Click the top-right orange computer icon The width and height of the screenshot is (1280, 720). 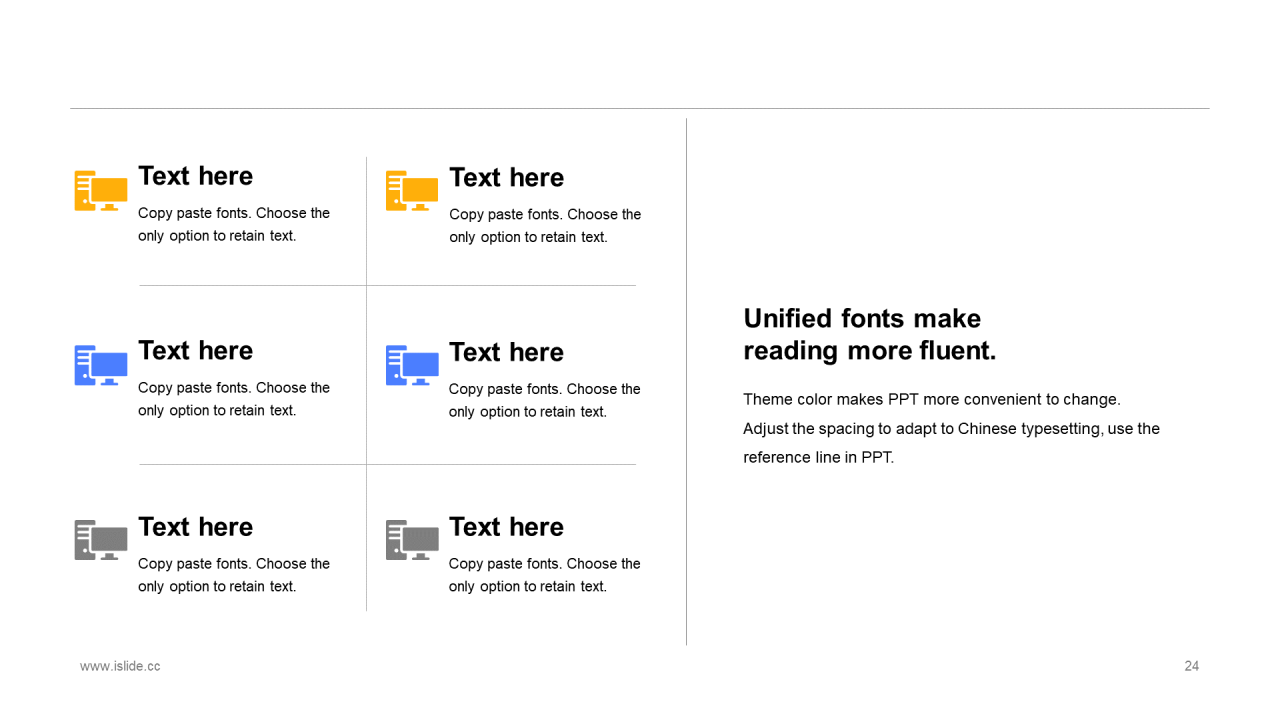click(412, 191)
